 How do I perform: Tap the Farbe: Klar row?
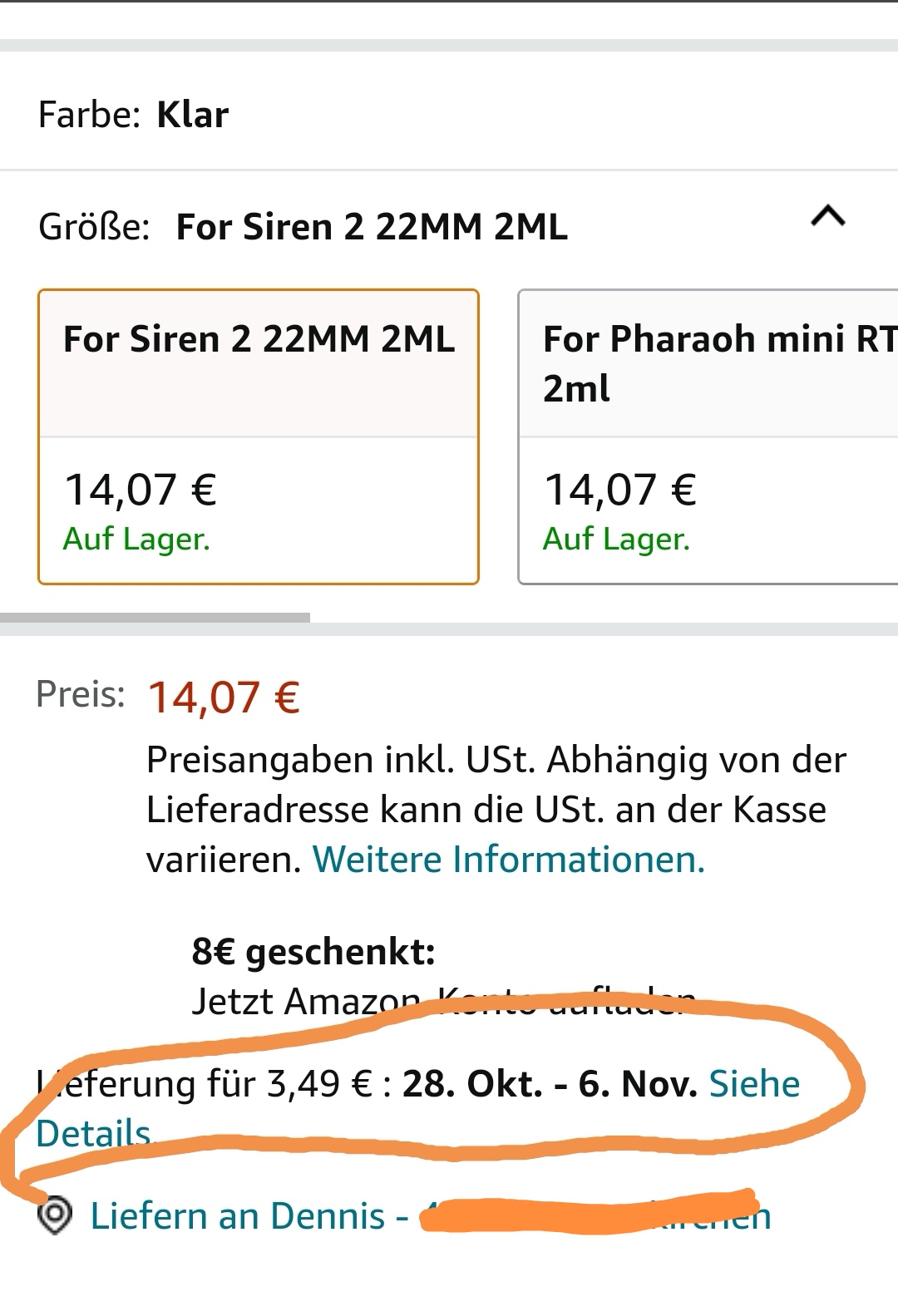[134, 115]
